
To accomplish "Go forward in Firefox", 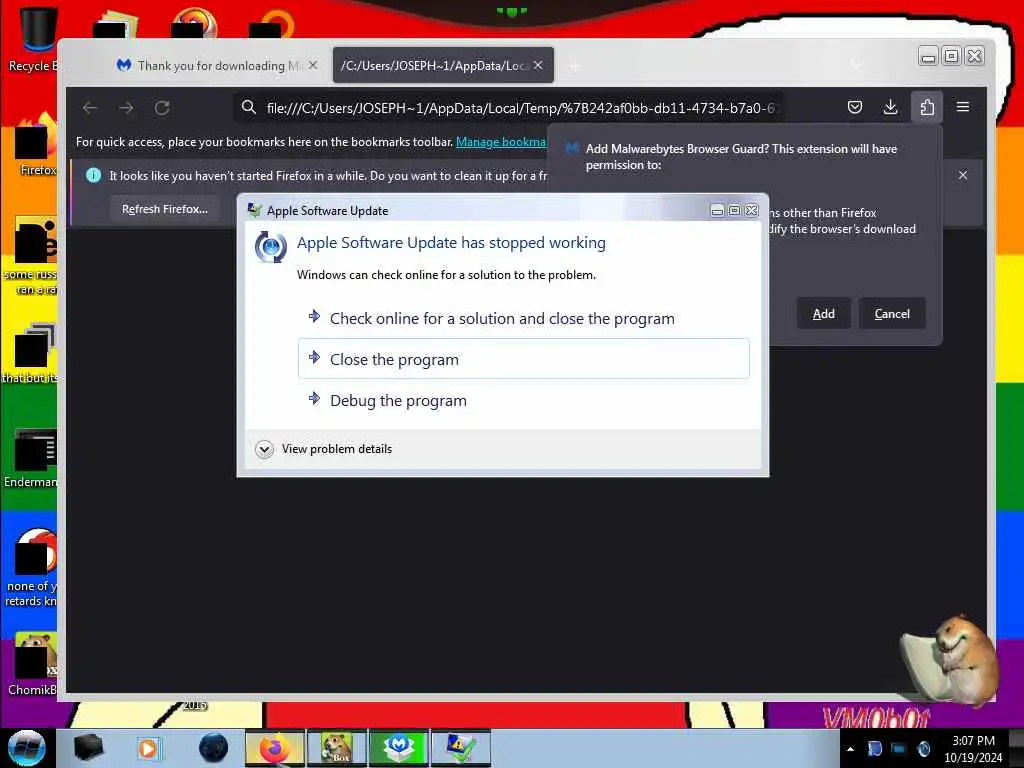I will [x=126, y=108].
